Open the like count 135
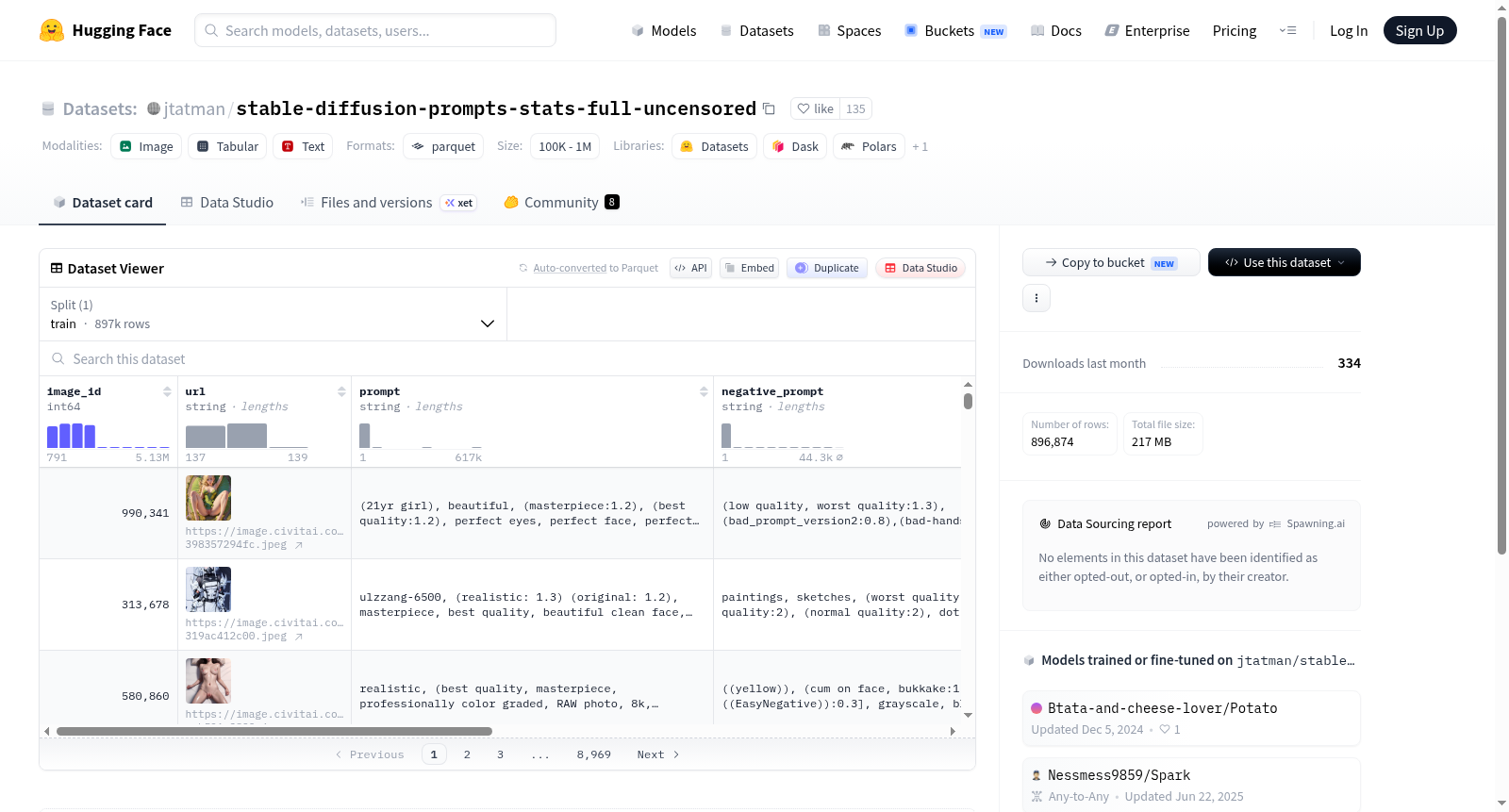 (x=855, y=108)
